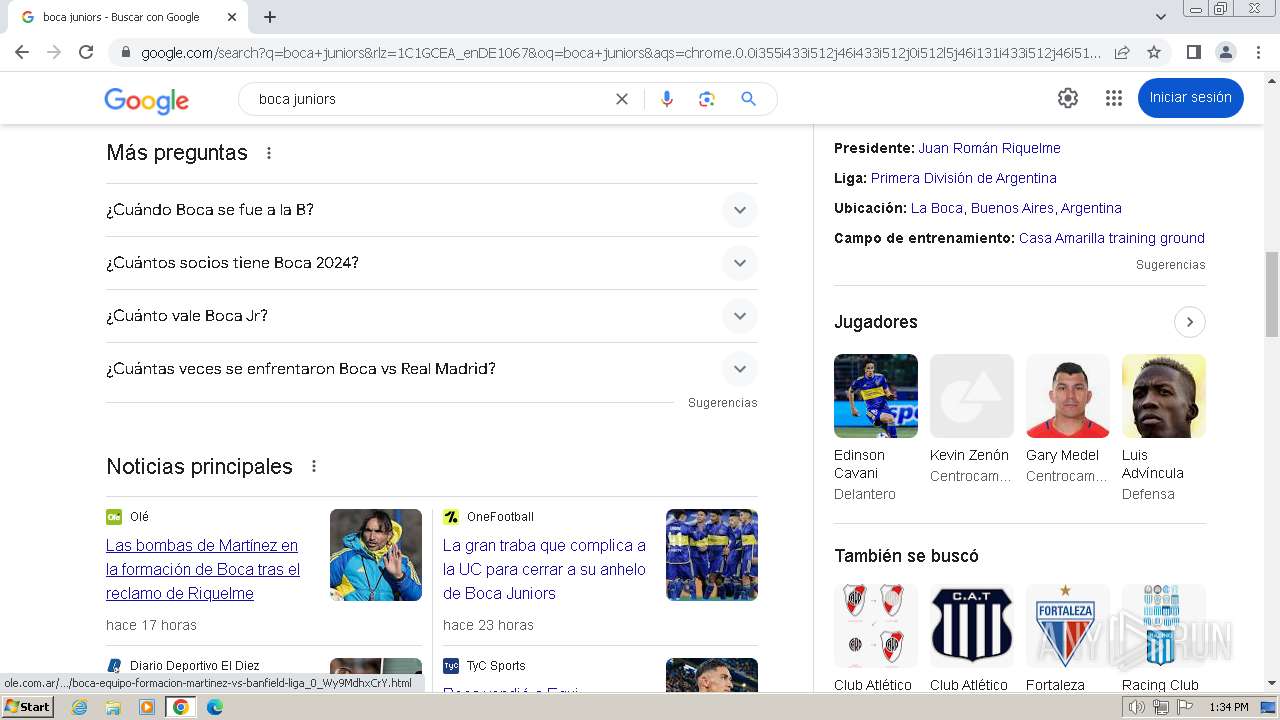
Task: Open Gary Medel player photo
Action: 1068,396
